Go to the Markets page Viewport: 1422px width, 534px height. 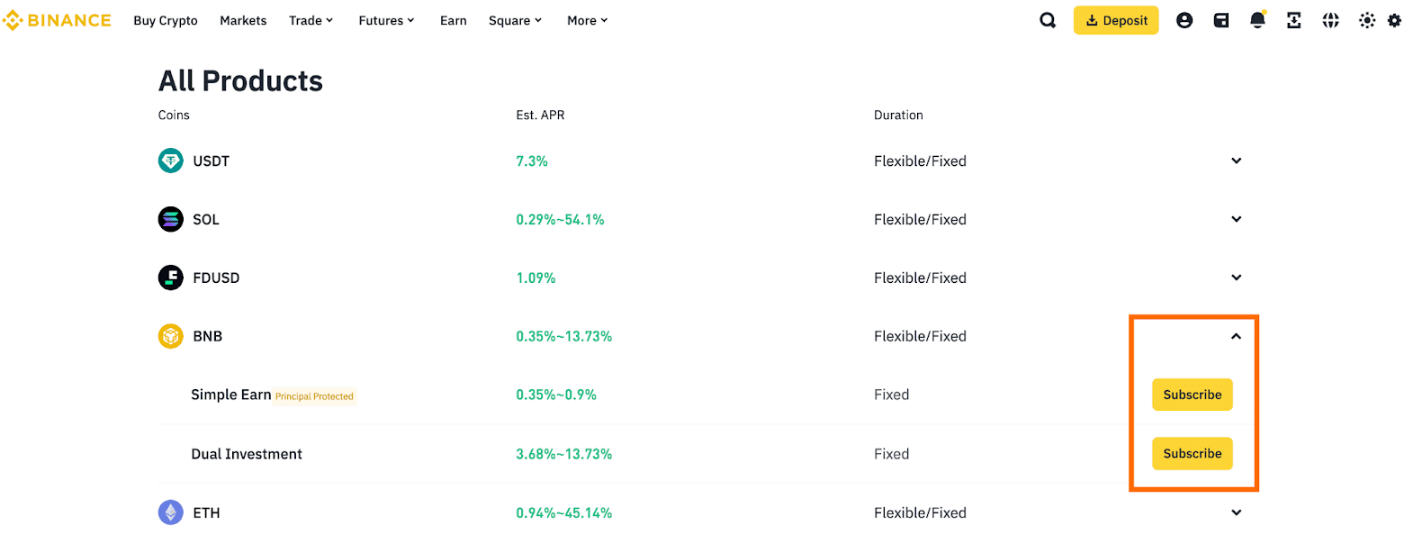243,20
